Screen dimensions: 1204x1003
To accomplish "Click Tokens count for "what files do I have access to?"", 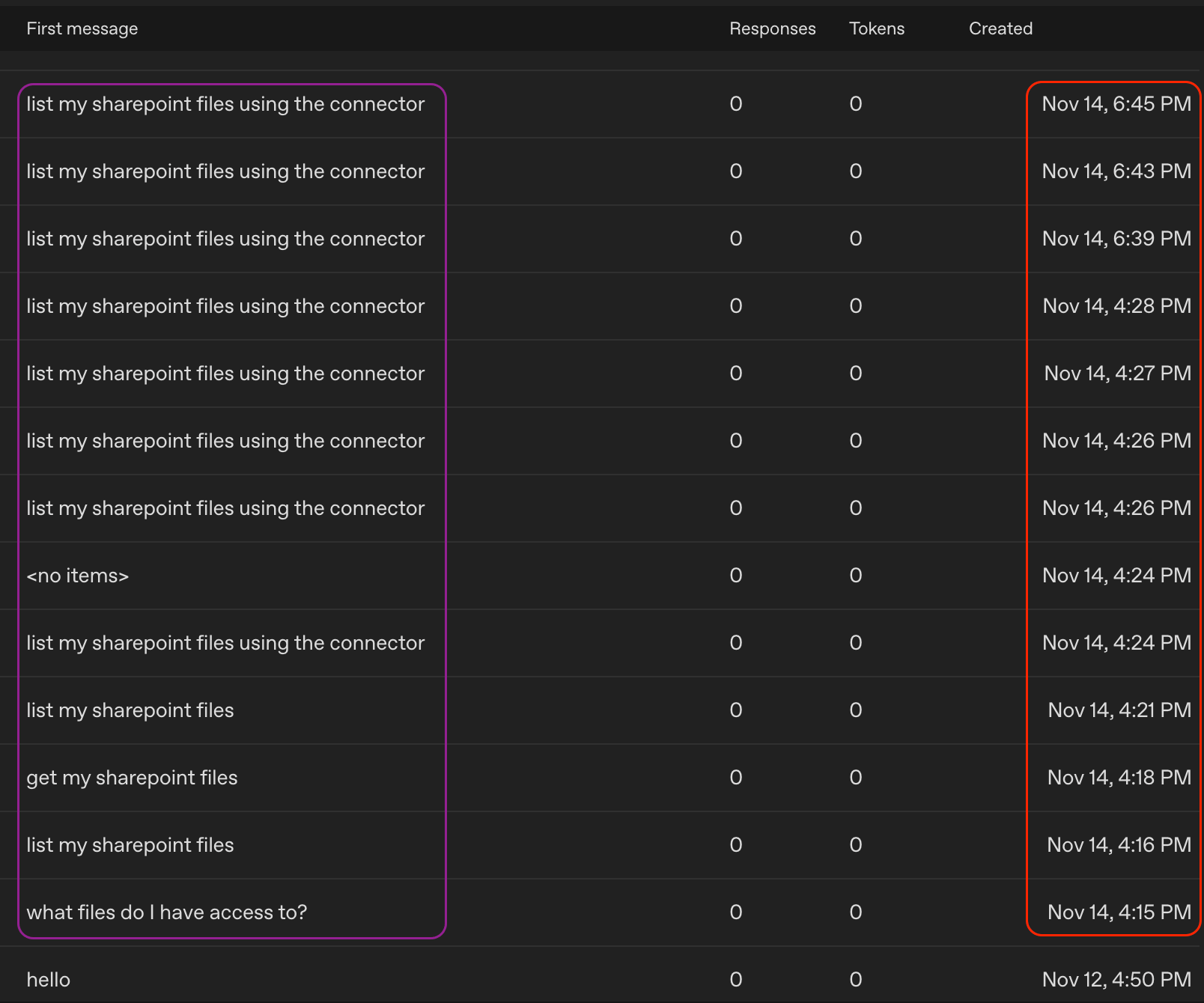I will pyautogui.click(x=856, y=912).
